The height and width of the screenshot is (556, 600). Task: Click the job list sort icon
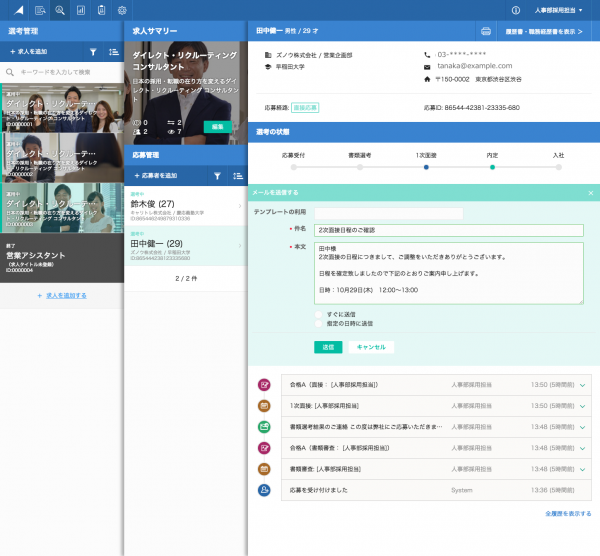(114, 52)
